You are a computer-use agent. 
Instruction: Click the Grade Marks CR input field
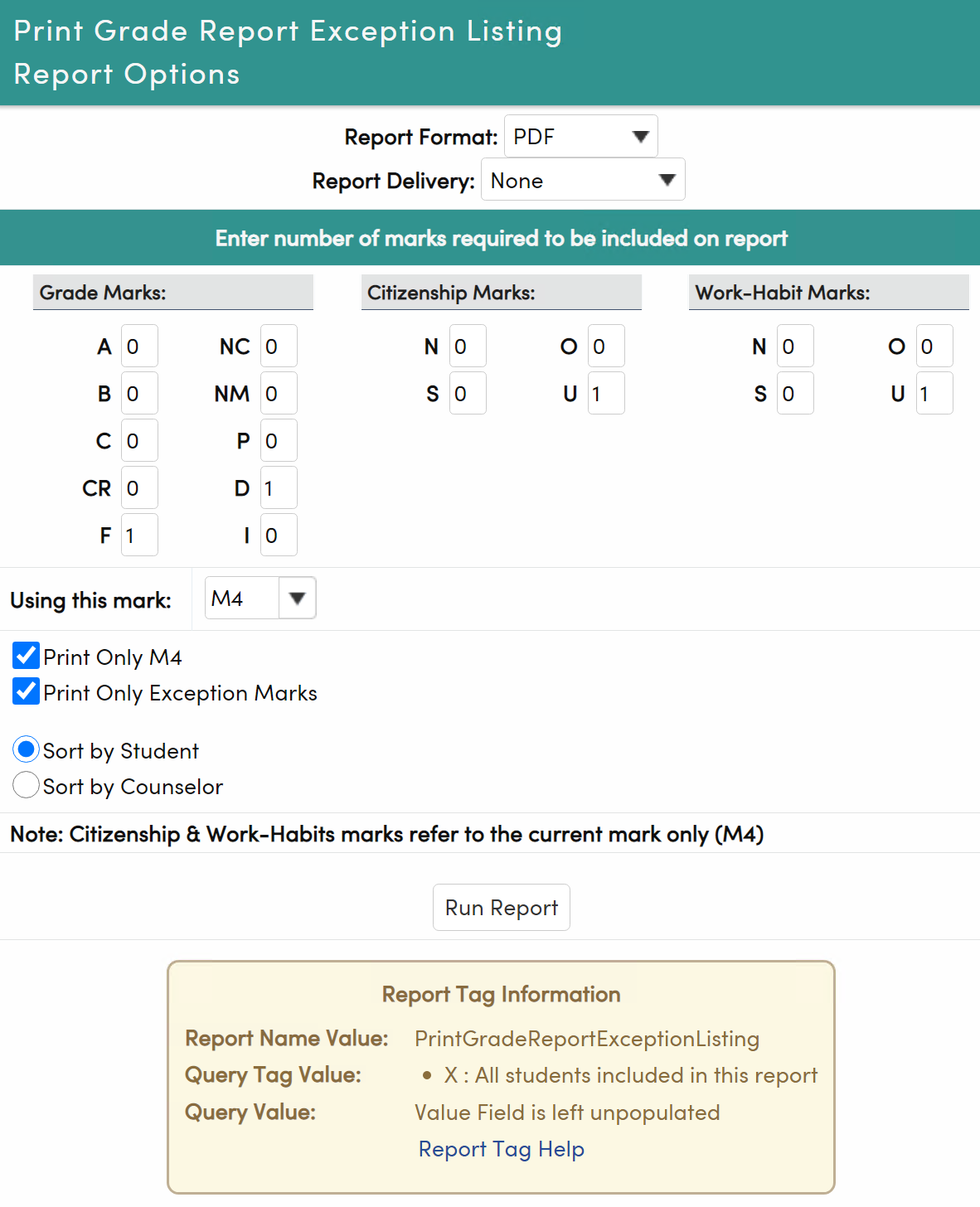click(x=139, y=487)
